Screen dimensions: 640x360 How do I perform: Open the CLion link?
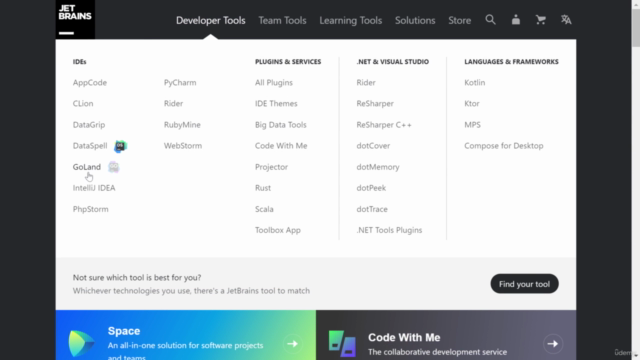coord(83,104)
